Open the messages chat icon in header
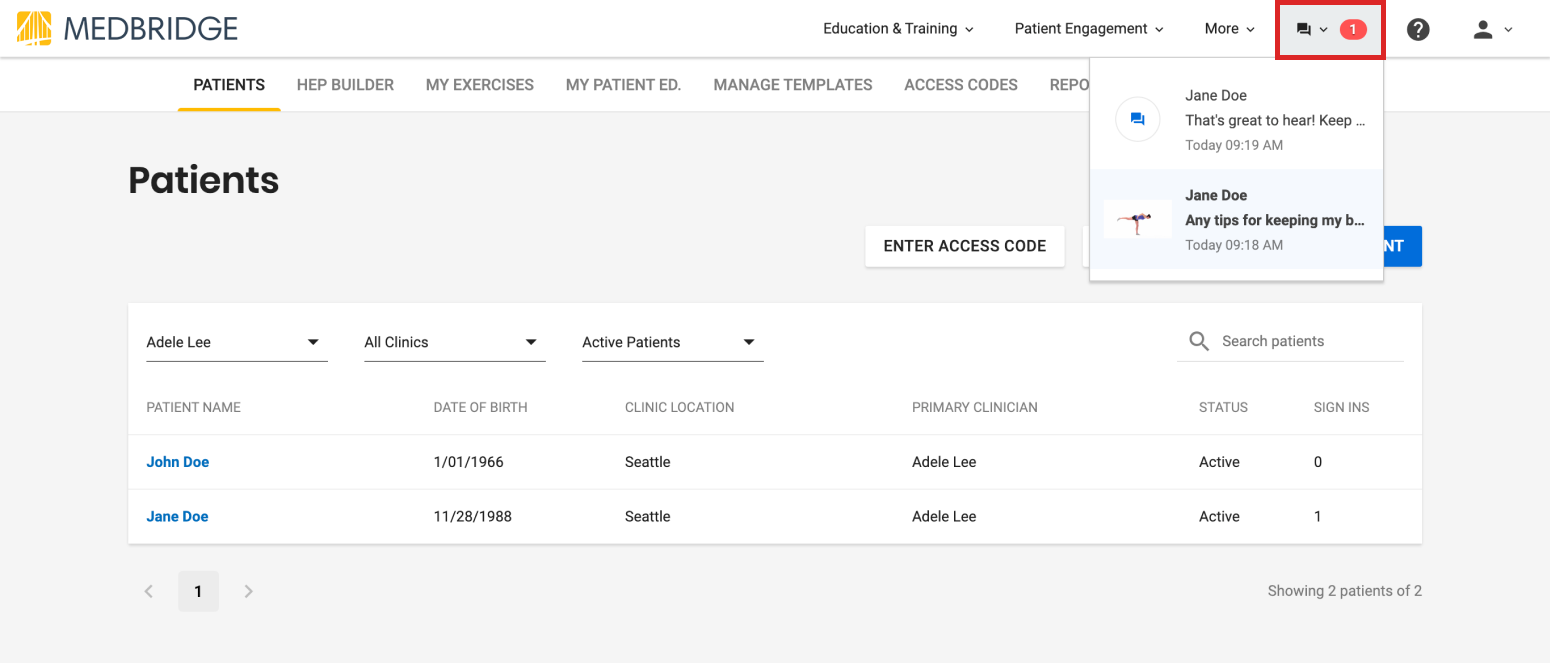The height and width of the screenshot is (663, 1550). [1303, 29]
